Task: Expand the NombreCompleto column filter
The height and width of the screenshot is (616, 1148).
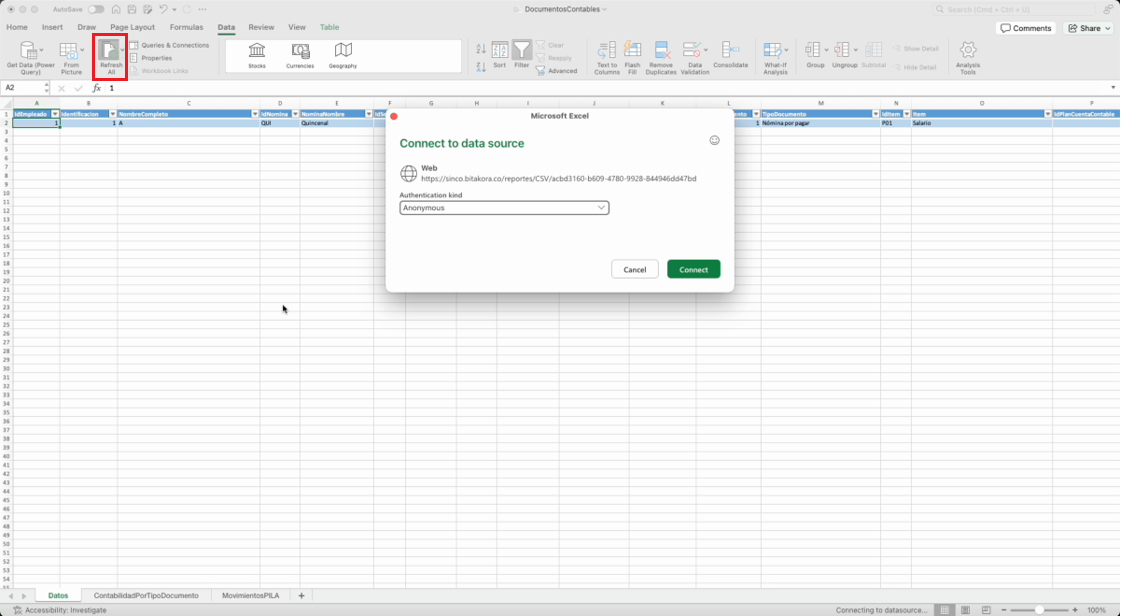Action: (255, 114)
